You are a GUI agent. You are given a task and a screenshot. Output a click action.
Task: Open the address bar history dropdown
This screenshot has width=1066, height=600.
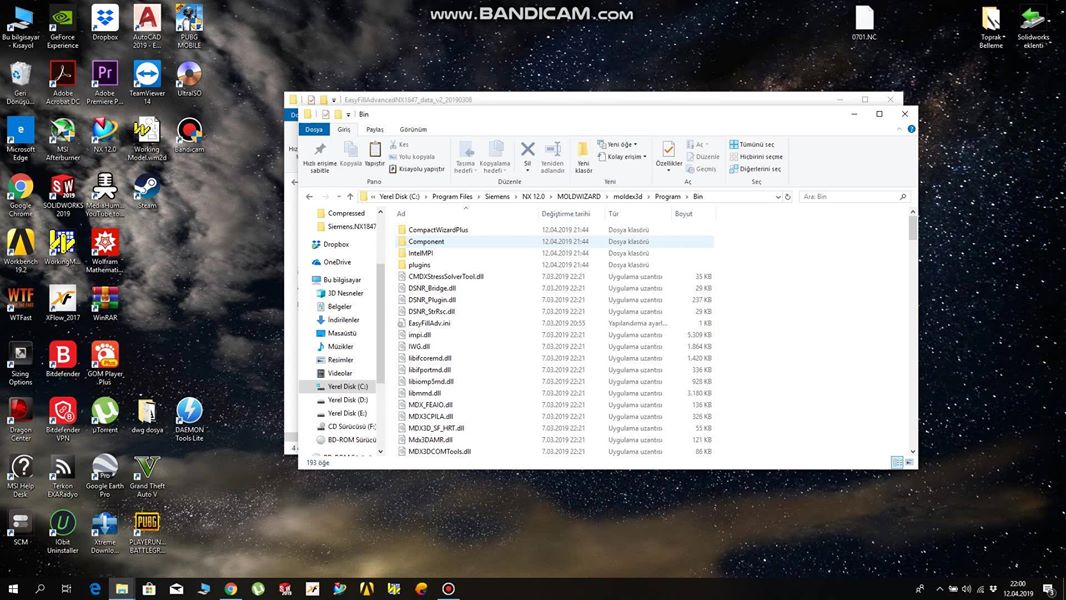point(778,196)
